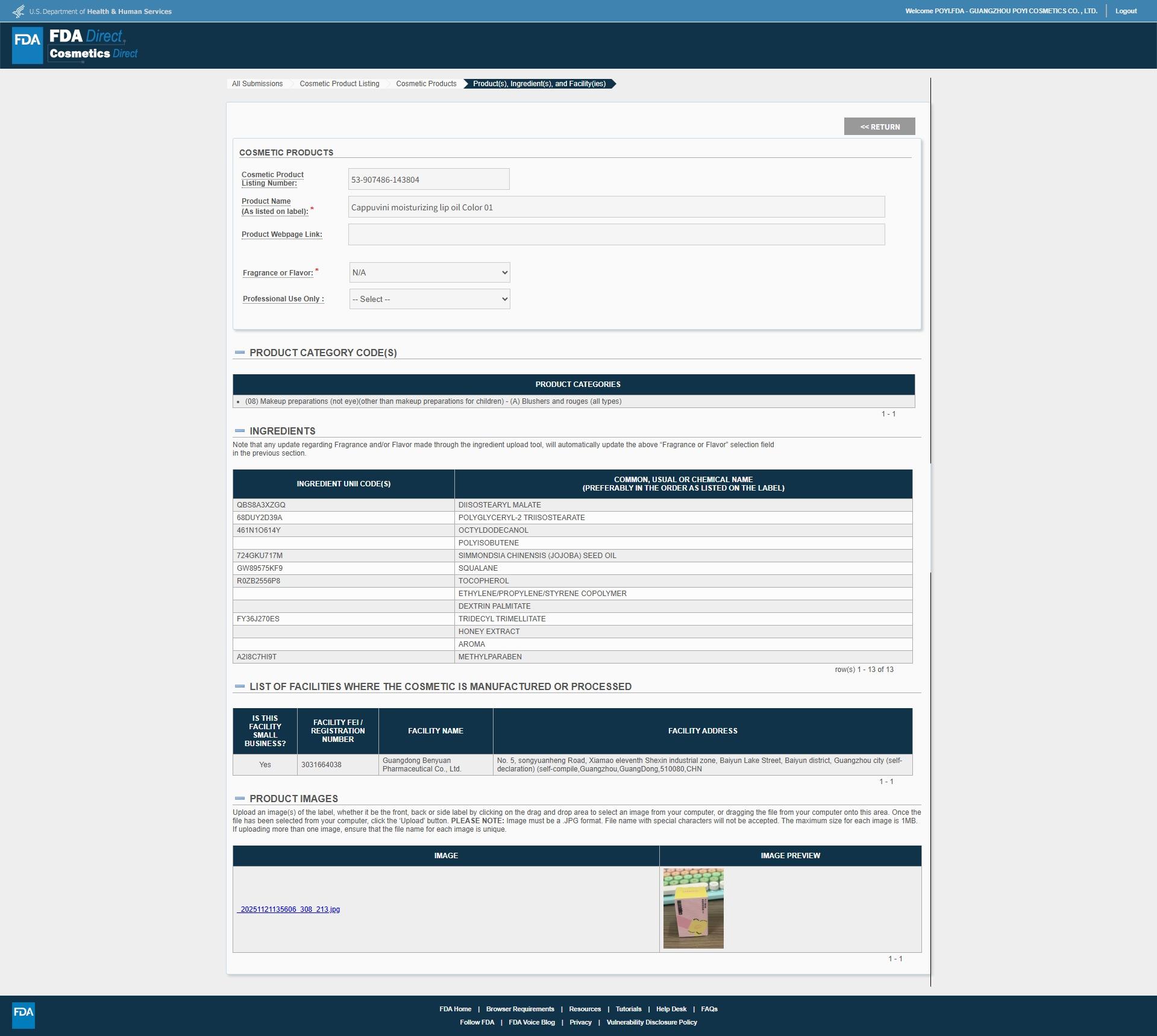Click the Product Webpage Link field
Screen dimensions: 1157x1036
coord(616,234)
